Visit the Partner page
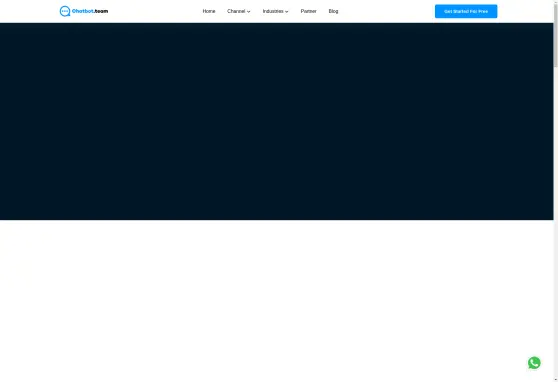 pos(309,11)
